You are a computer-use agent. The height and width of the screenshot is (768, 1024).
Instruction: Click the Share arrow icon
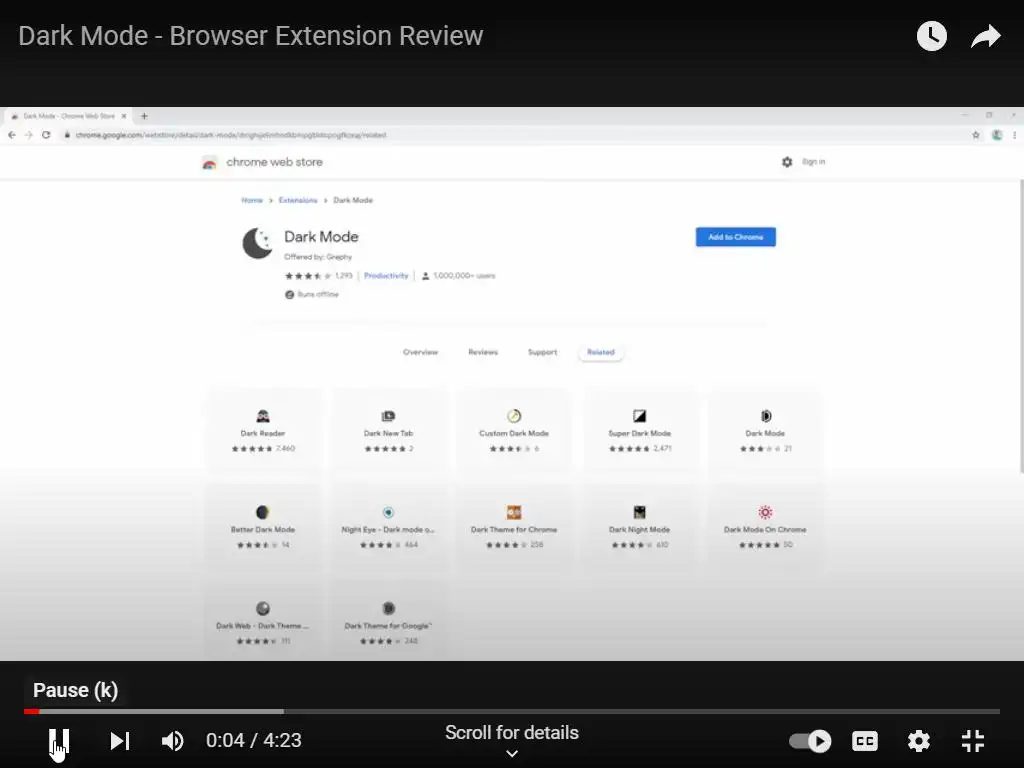click(985, 36)
